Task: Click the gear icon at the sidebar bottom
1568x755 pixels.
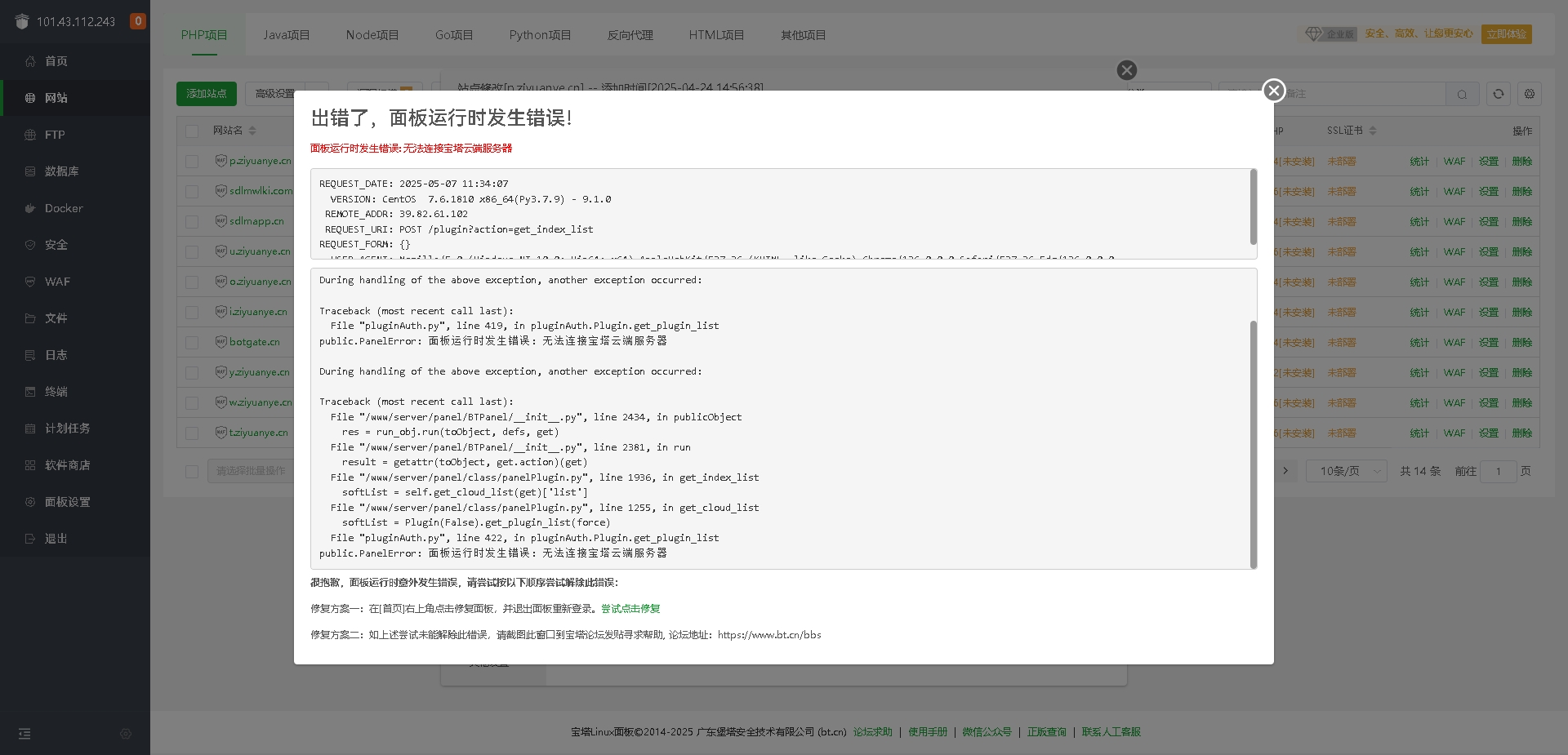Action: point(126,734)
